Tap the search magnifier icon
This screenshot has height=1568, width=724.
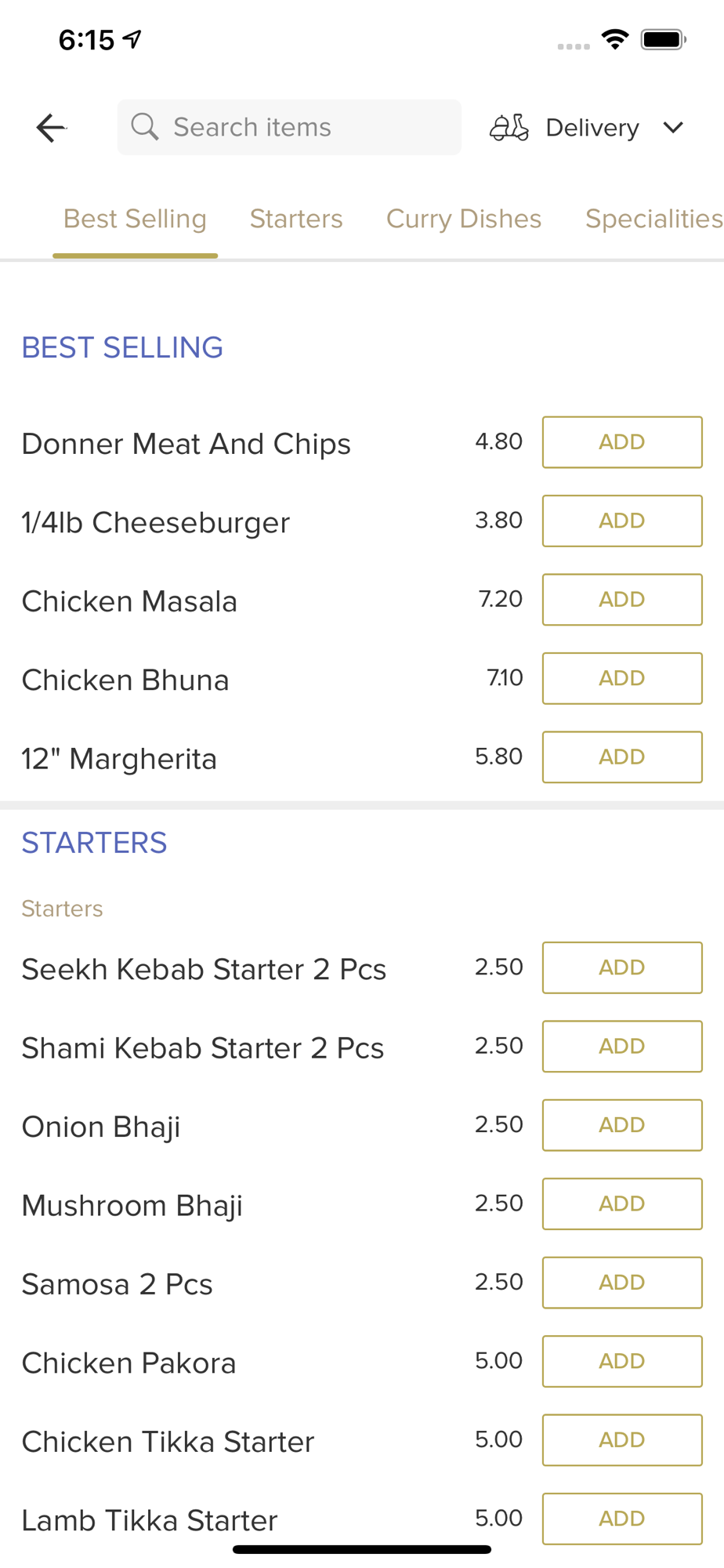coord(145,126)
